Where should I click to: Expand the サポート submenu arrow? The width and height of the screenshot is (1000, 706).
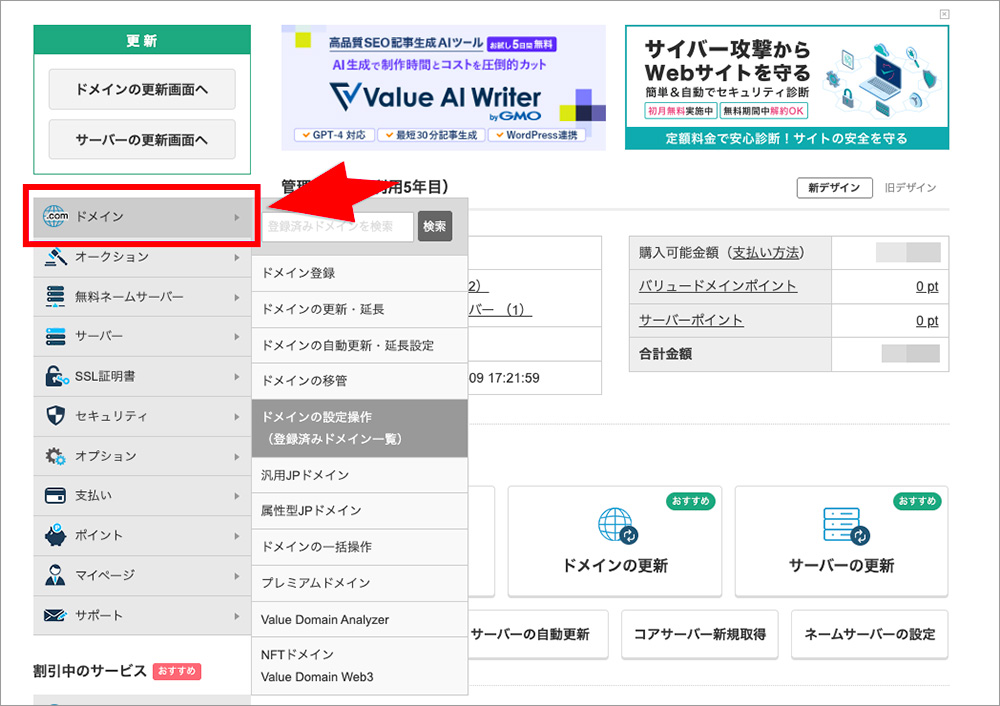tap(237, 616)
